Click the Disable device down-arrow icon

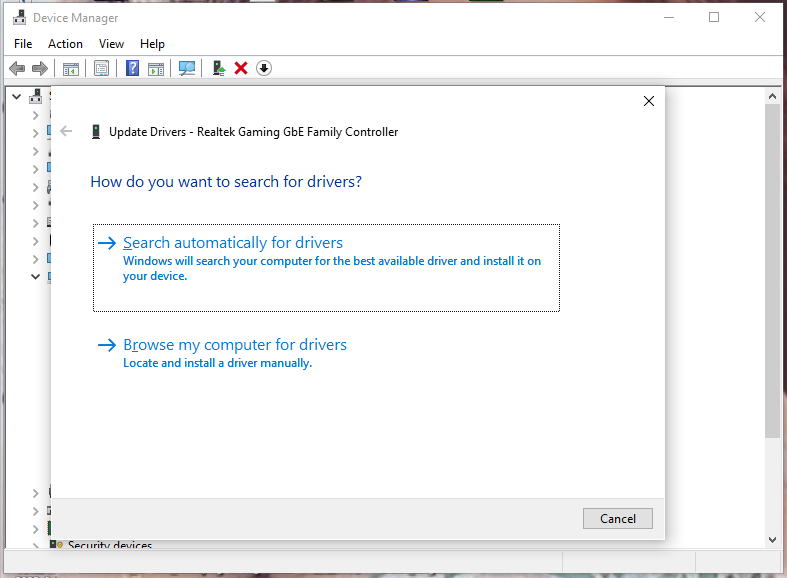(264, 68)
